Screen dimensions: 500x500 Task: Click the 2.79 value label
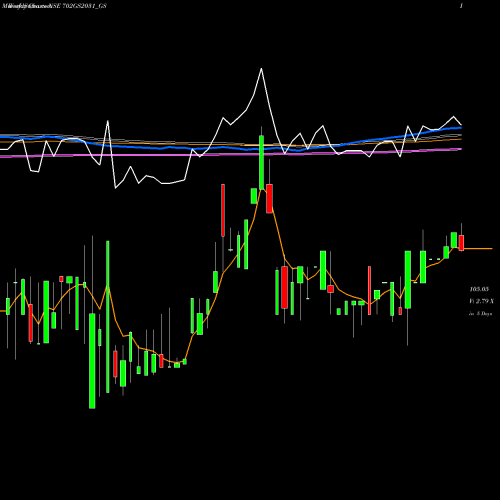tap(482, 301)
